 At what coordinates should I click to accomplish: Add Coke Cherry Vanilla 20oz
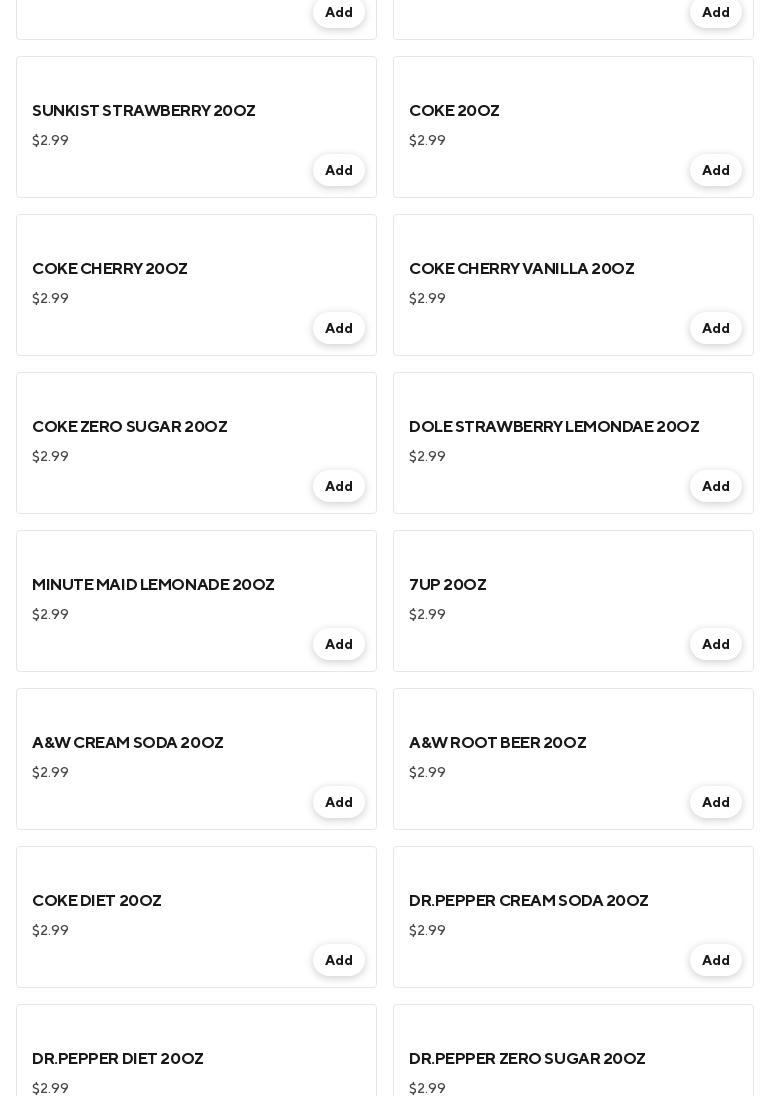coord(715,328)
